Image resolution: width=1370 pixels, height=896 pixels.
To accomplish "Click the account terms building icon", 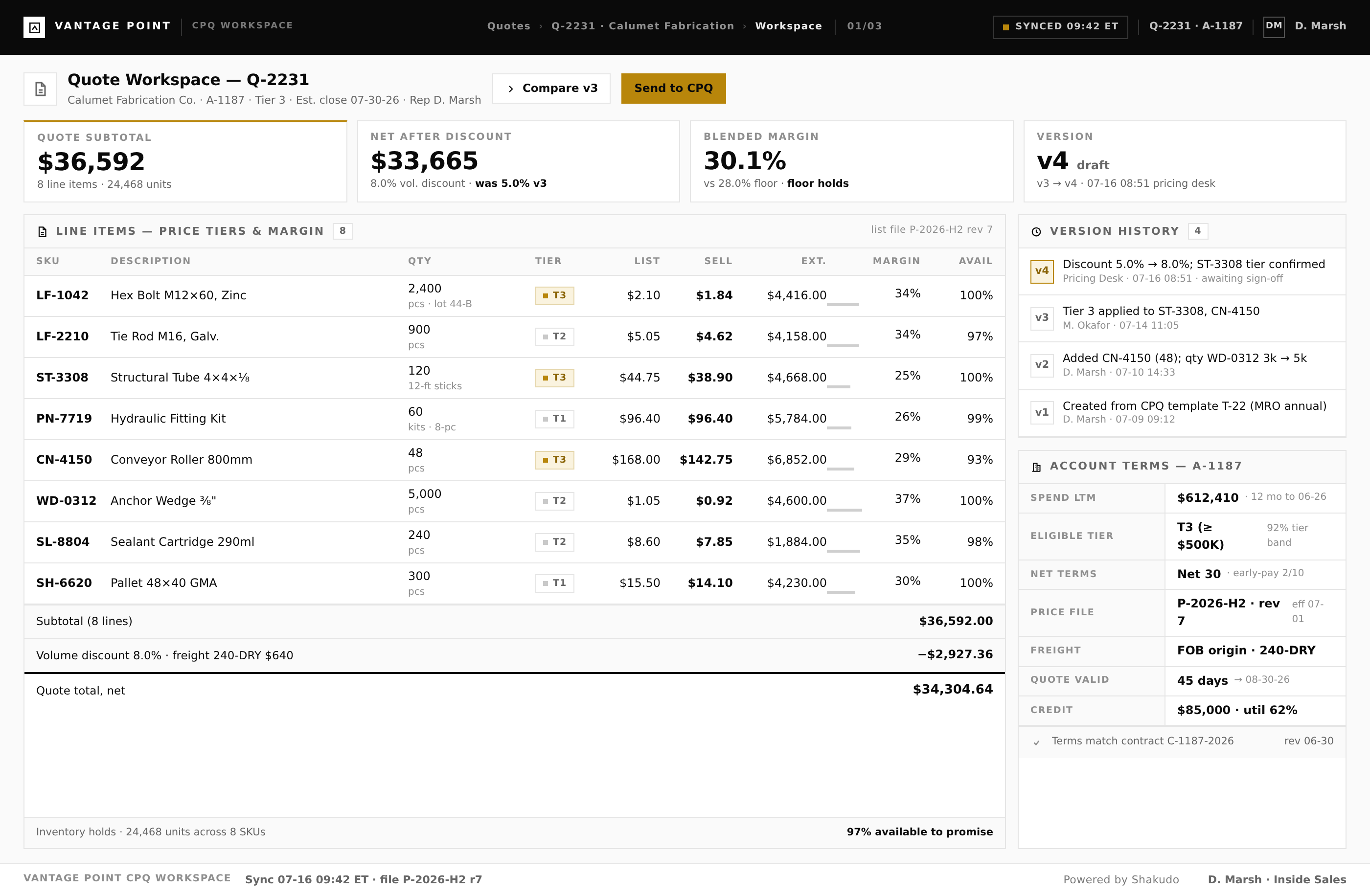I will 1036,467.
